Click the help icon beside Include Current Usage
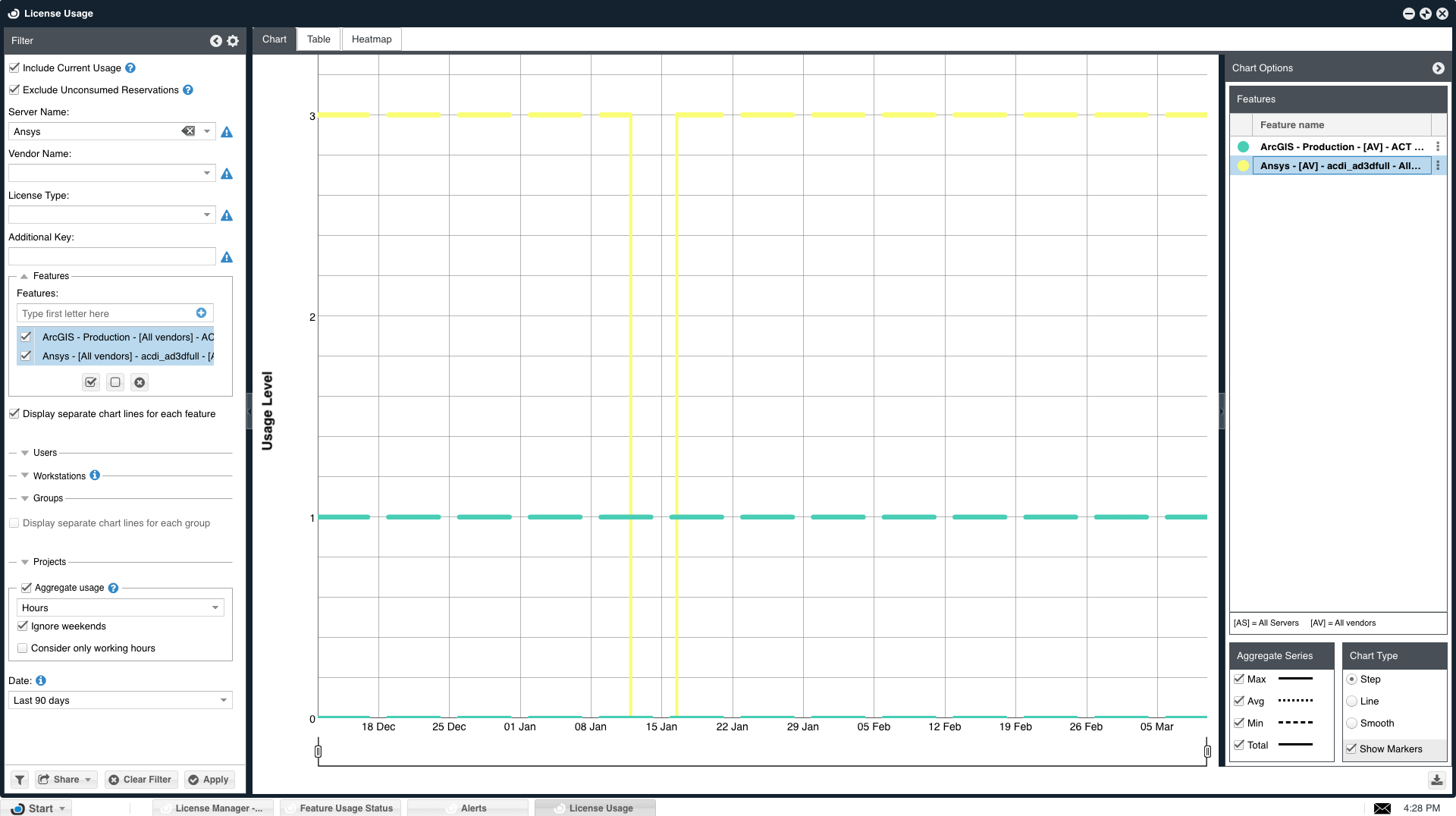This screenshot has width=1456, height=816. (130, 68)
